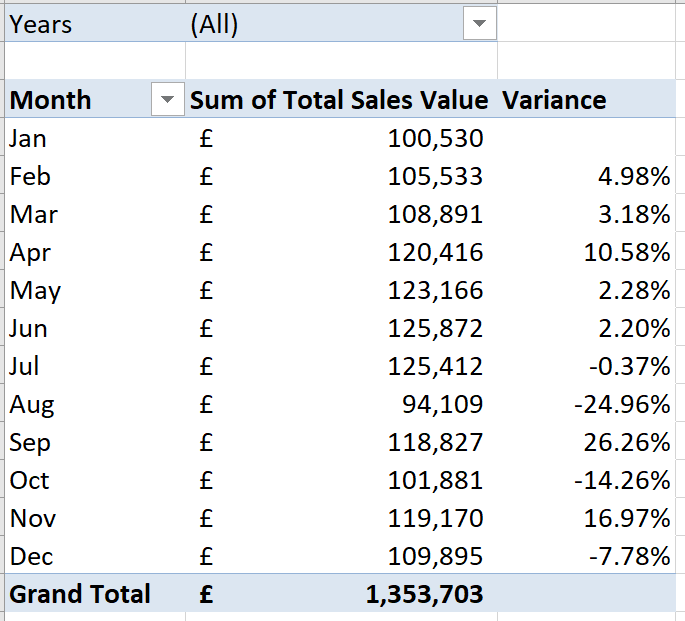Select the Jun row label
The height and width of the screenshot is (621, 685).
[28, 329]
